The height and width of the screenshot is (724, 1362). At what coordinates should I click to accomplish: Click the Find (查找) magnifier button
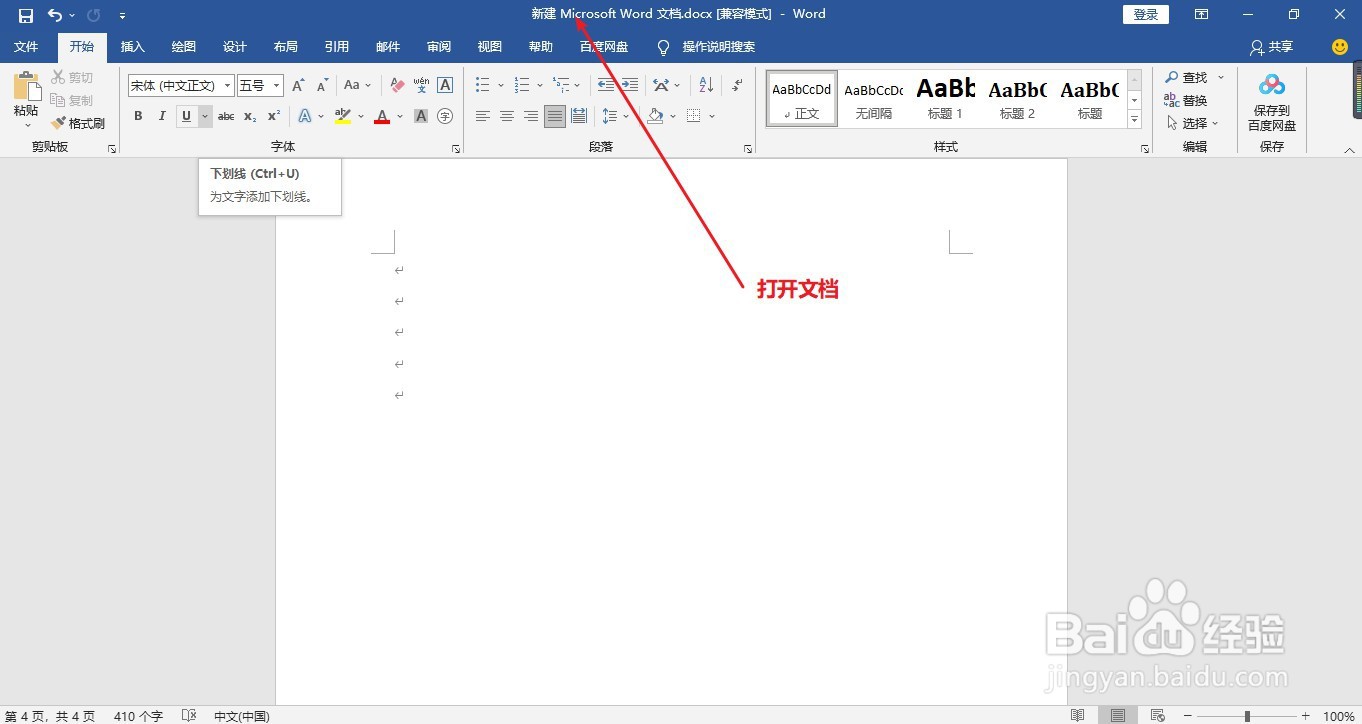[x=1187, y=77]
